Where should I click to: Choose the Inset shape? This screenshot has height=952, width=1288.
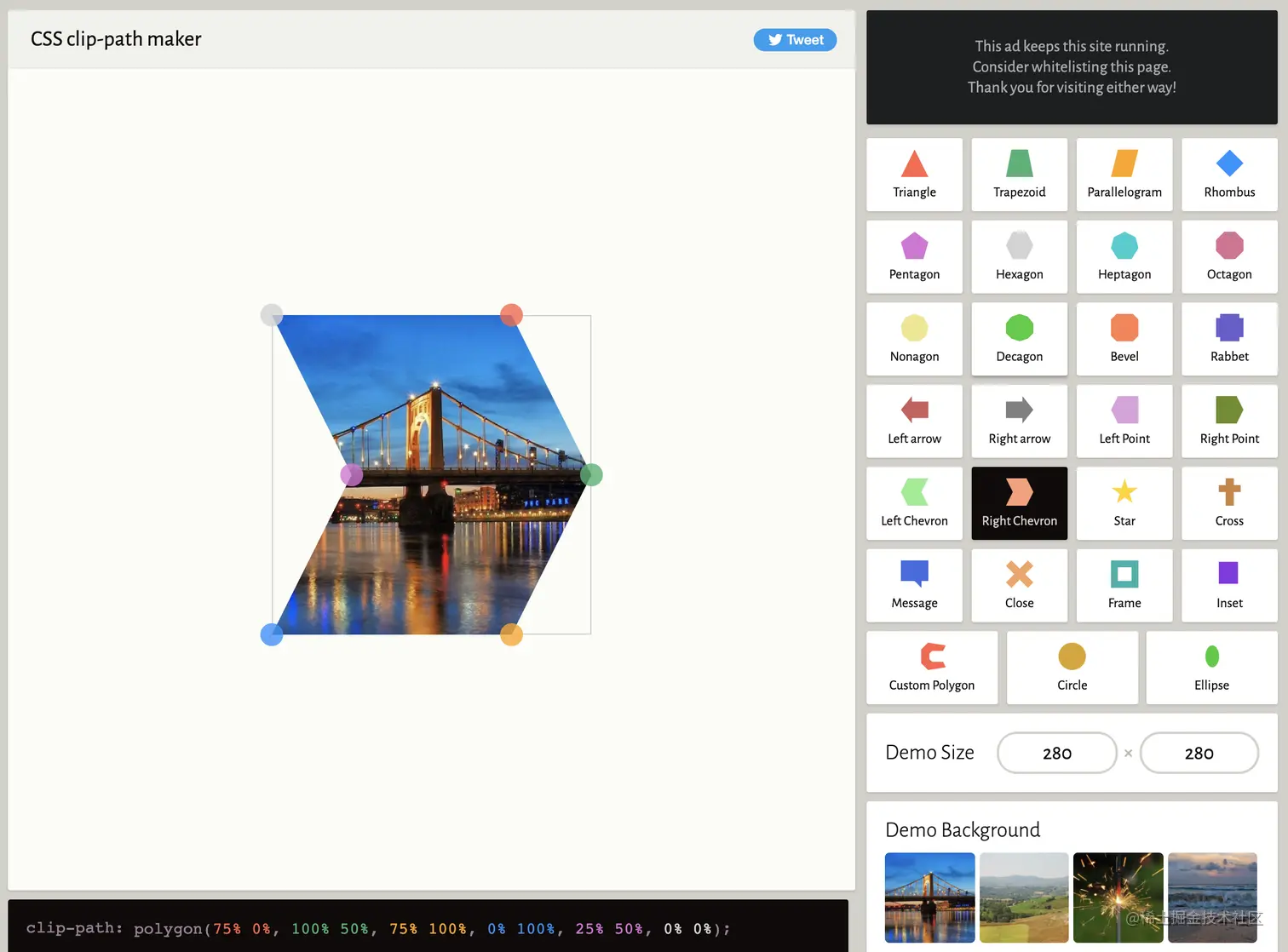(1229, 585)
